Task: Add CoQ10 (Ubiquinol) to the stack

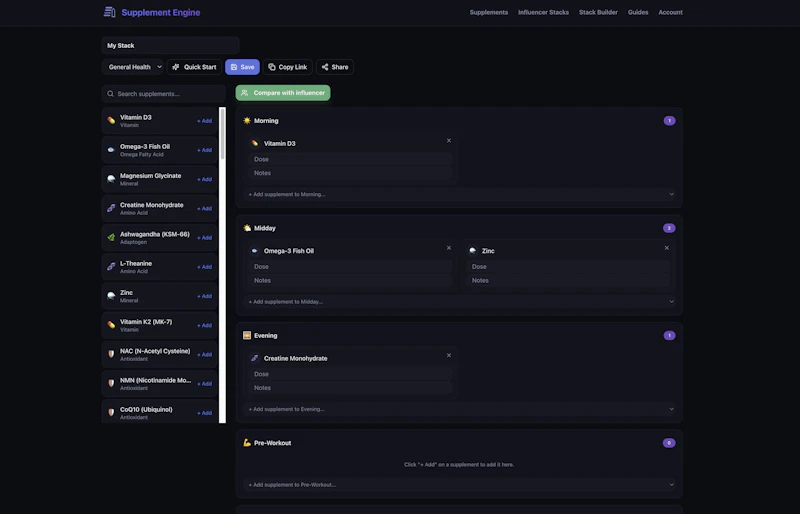Action: click(x=205, y=413)
